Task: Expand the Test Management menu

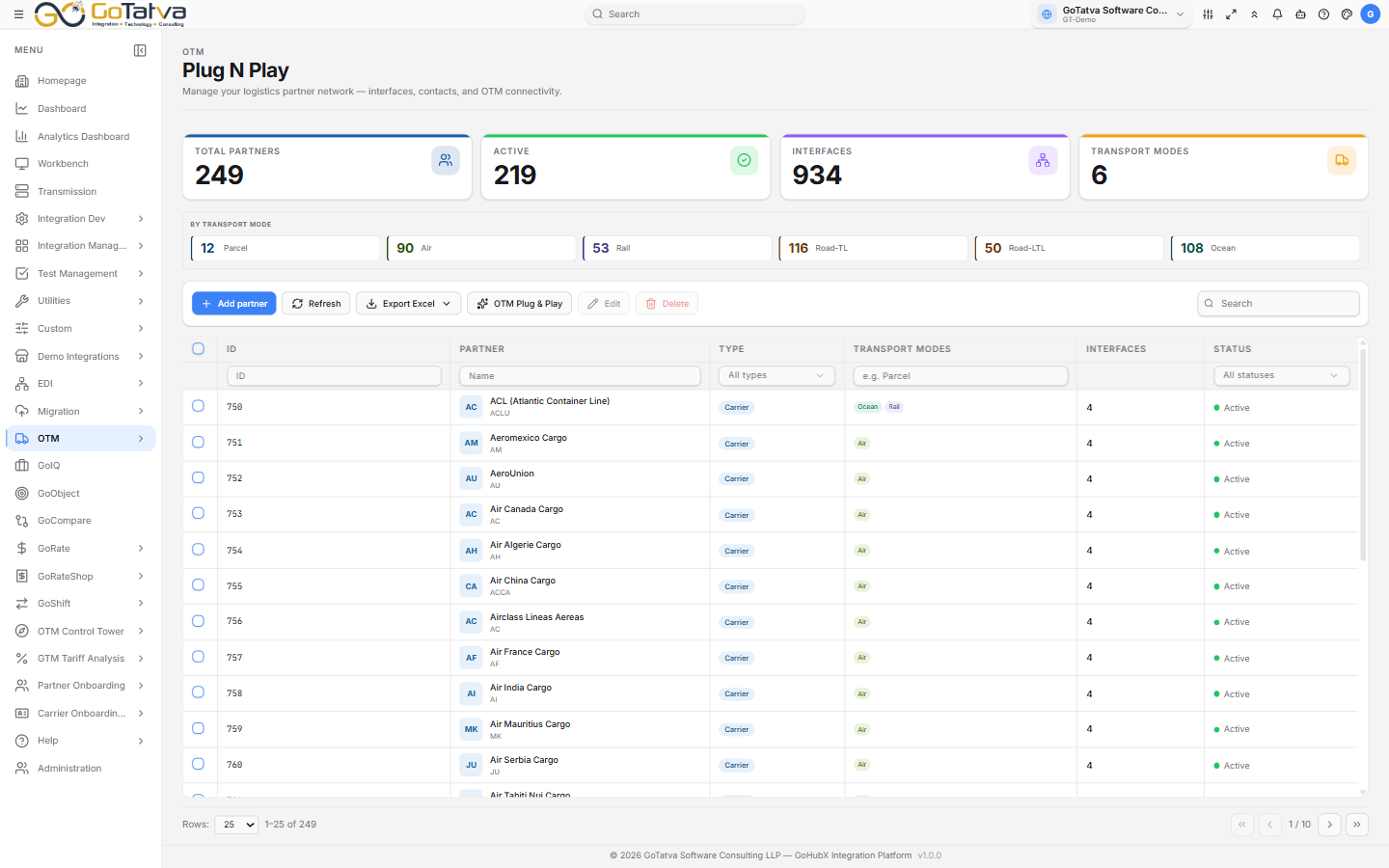Action: 81,274
